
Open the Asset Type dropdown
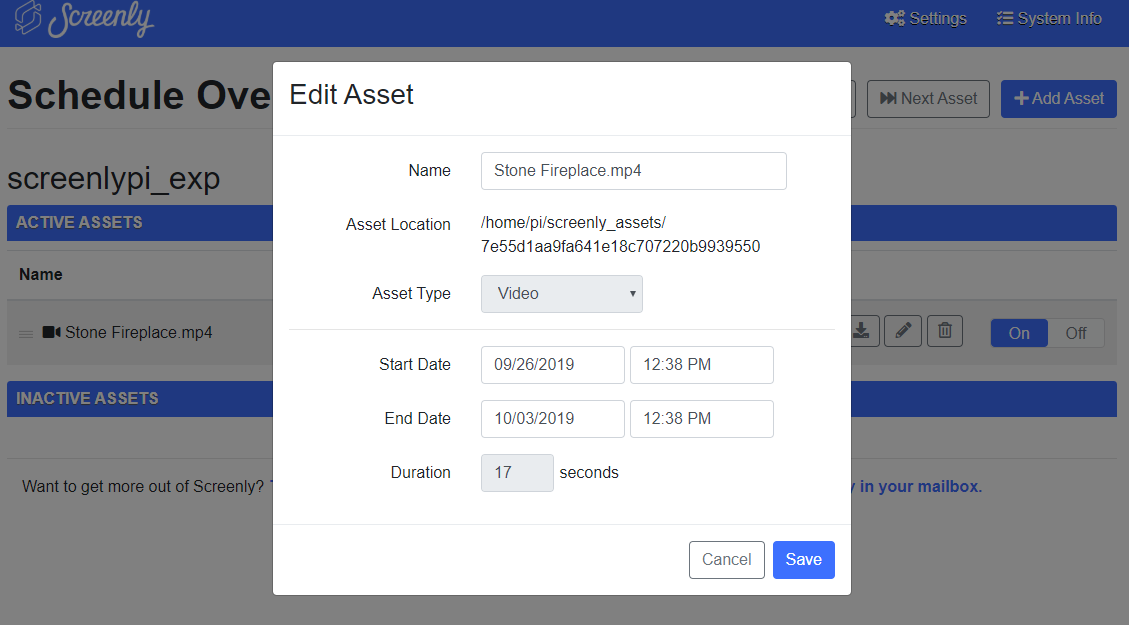[561, 293]
